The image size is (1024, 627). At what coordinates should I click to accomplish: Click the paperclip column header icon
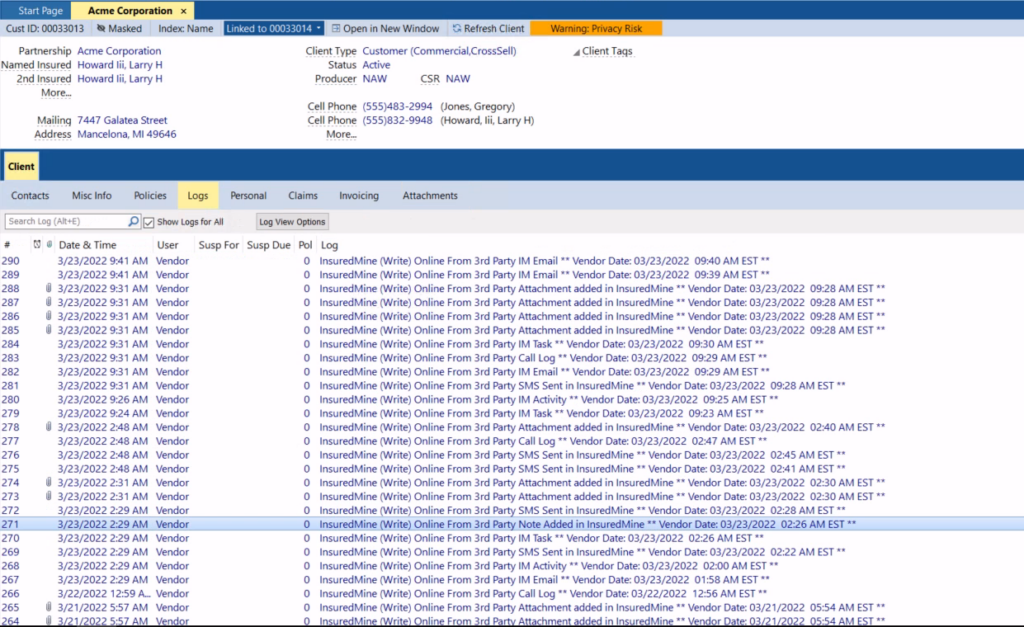49,244
